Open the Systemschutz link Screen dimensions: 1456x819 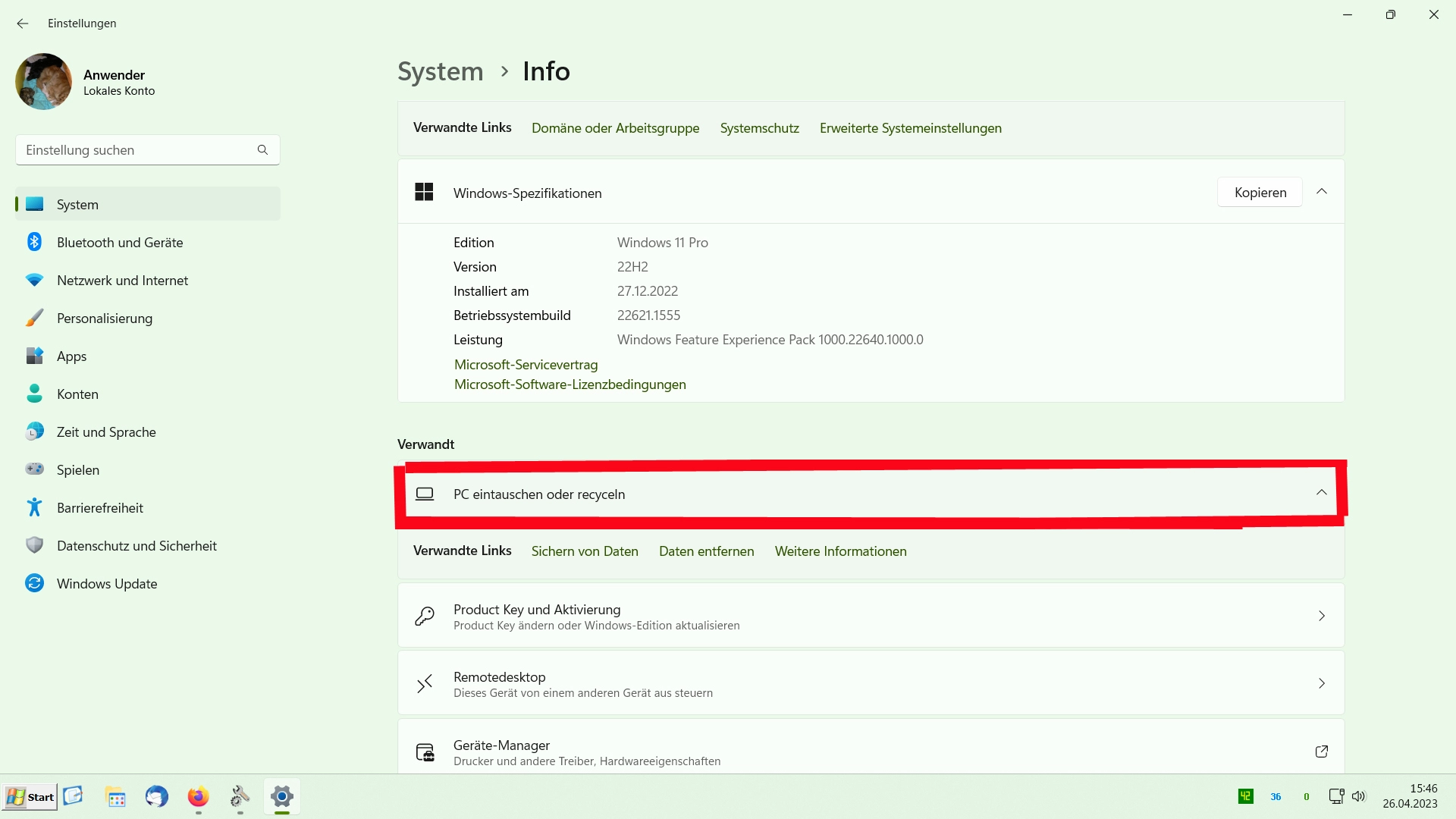point(759,128)
